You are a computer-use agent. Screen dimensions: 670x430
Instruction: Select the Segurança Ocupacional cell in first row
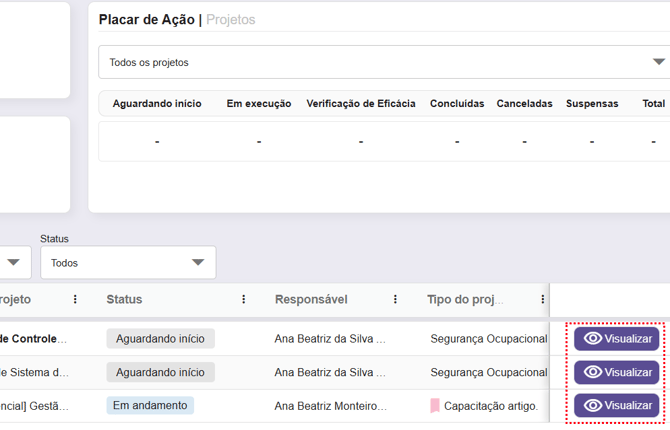point(488,339)
